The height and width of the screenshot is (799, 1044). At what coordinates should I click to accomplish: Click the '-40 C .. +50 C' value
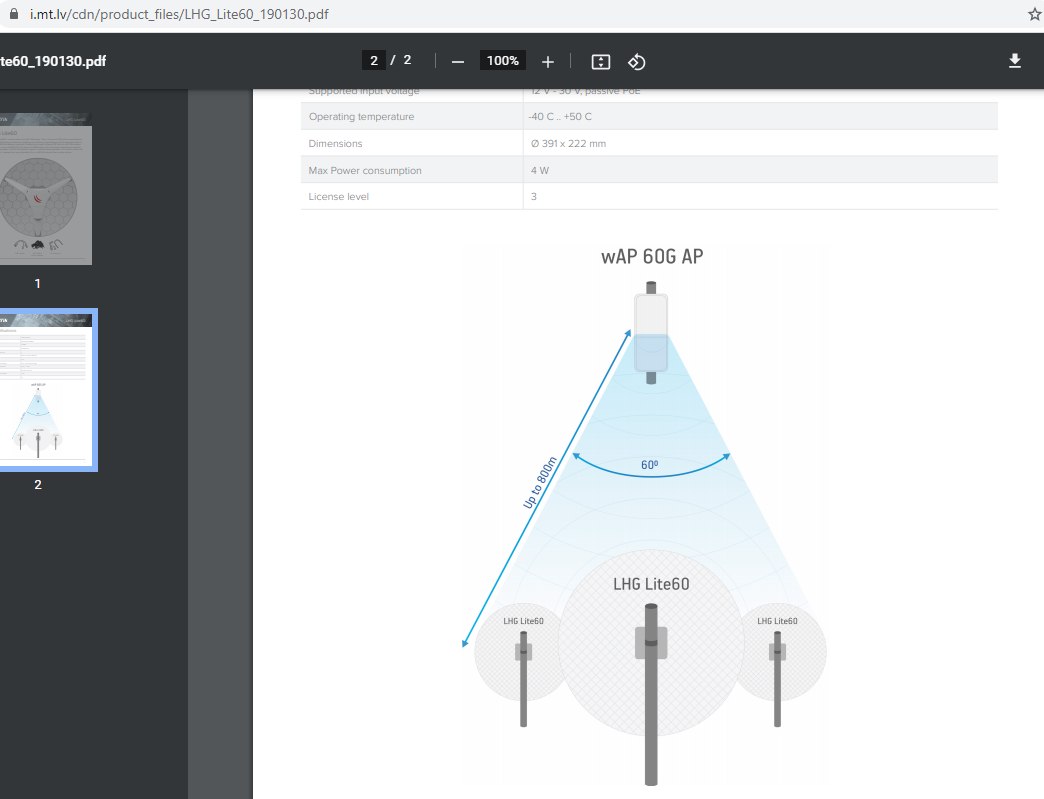[560, 117]
